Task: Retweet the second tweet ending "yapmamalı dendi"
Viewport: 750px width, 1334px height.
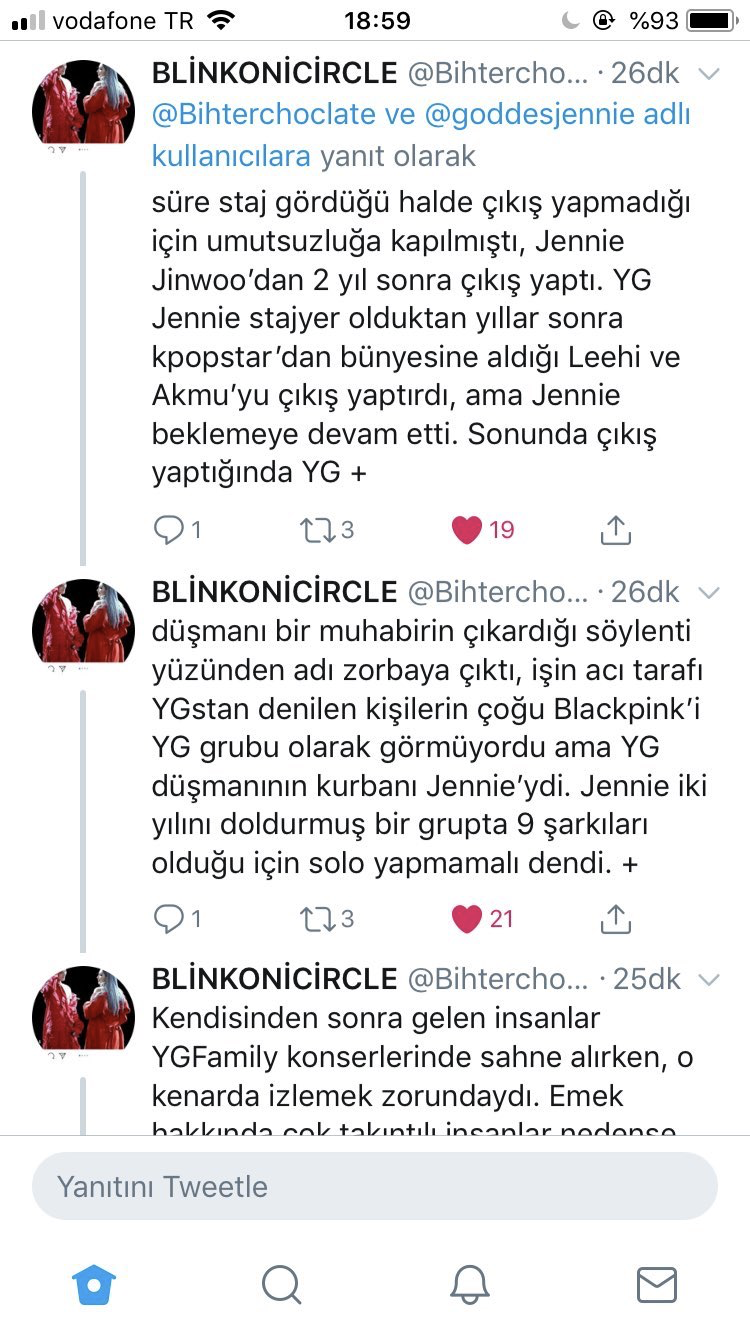Action: tap(318, 917)
